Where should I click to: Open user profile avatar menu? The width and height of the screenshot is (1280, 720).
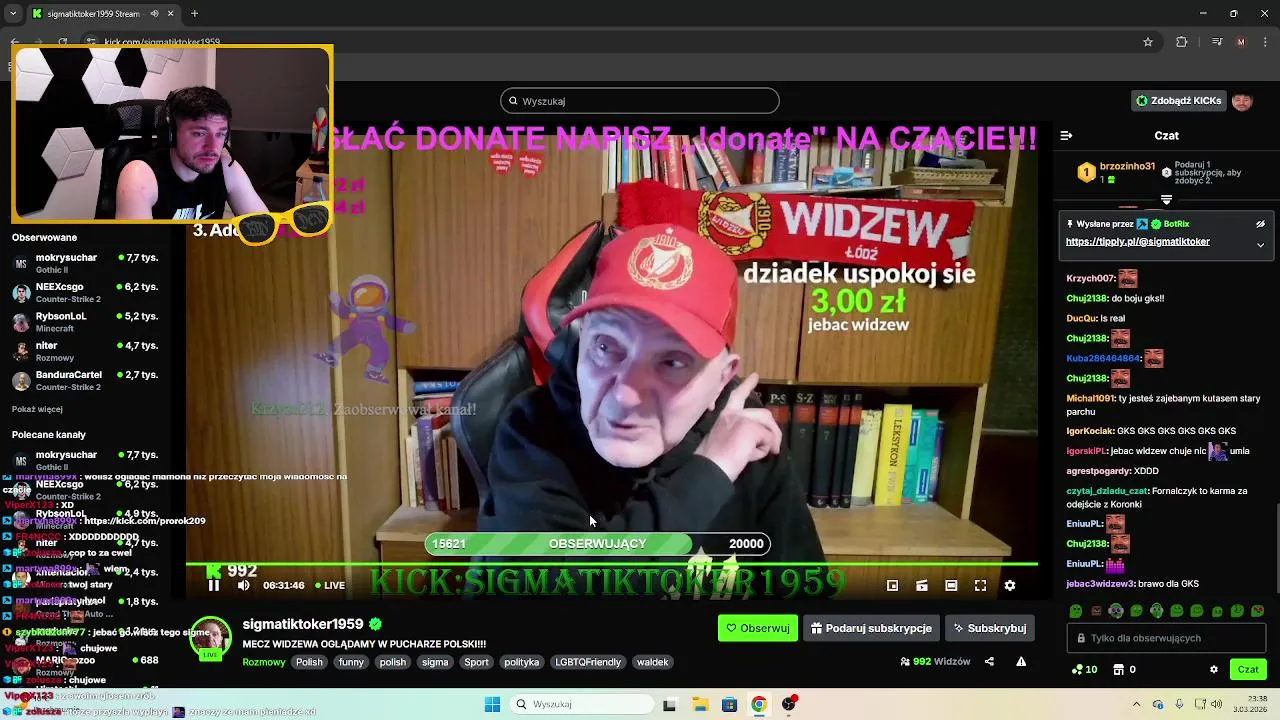(x=1242, y=101)
